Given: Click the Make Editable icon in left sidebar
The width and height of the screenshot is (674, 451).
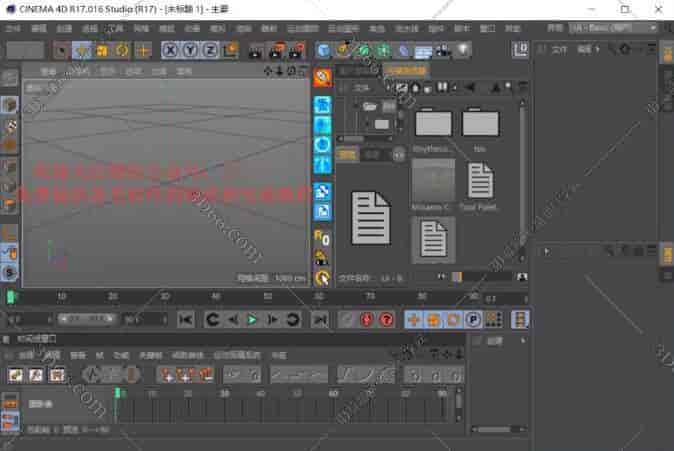Looking at the screenshot, I should pyautogui.click(x=9, y=78).
